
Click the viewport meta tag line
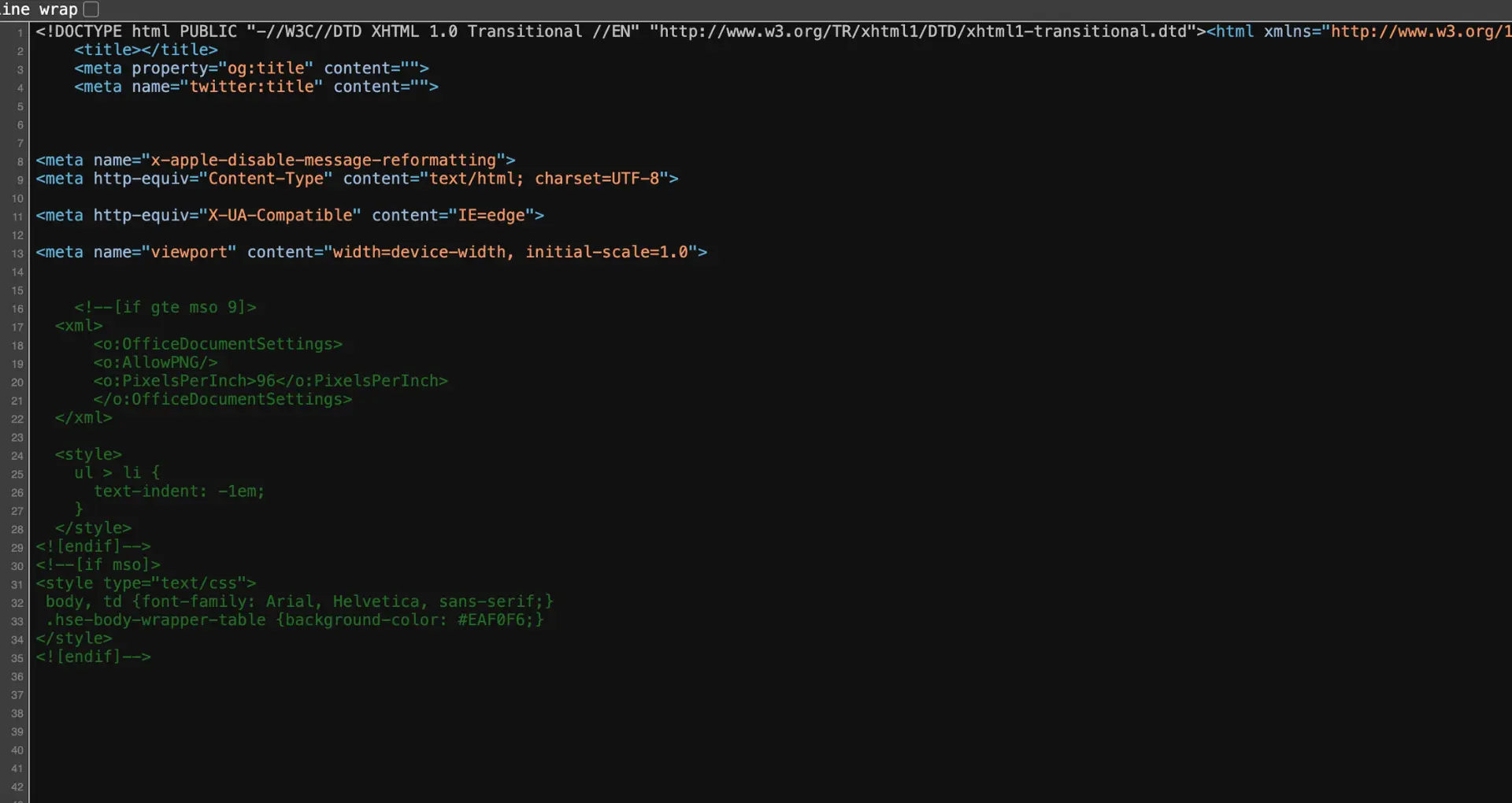pyautogui.click(x=371, y=253)
